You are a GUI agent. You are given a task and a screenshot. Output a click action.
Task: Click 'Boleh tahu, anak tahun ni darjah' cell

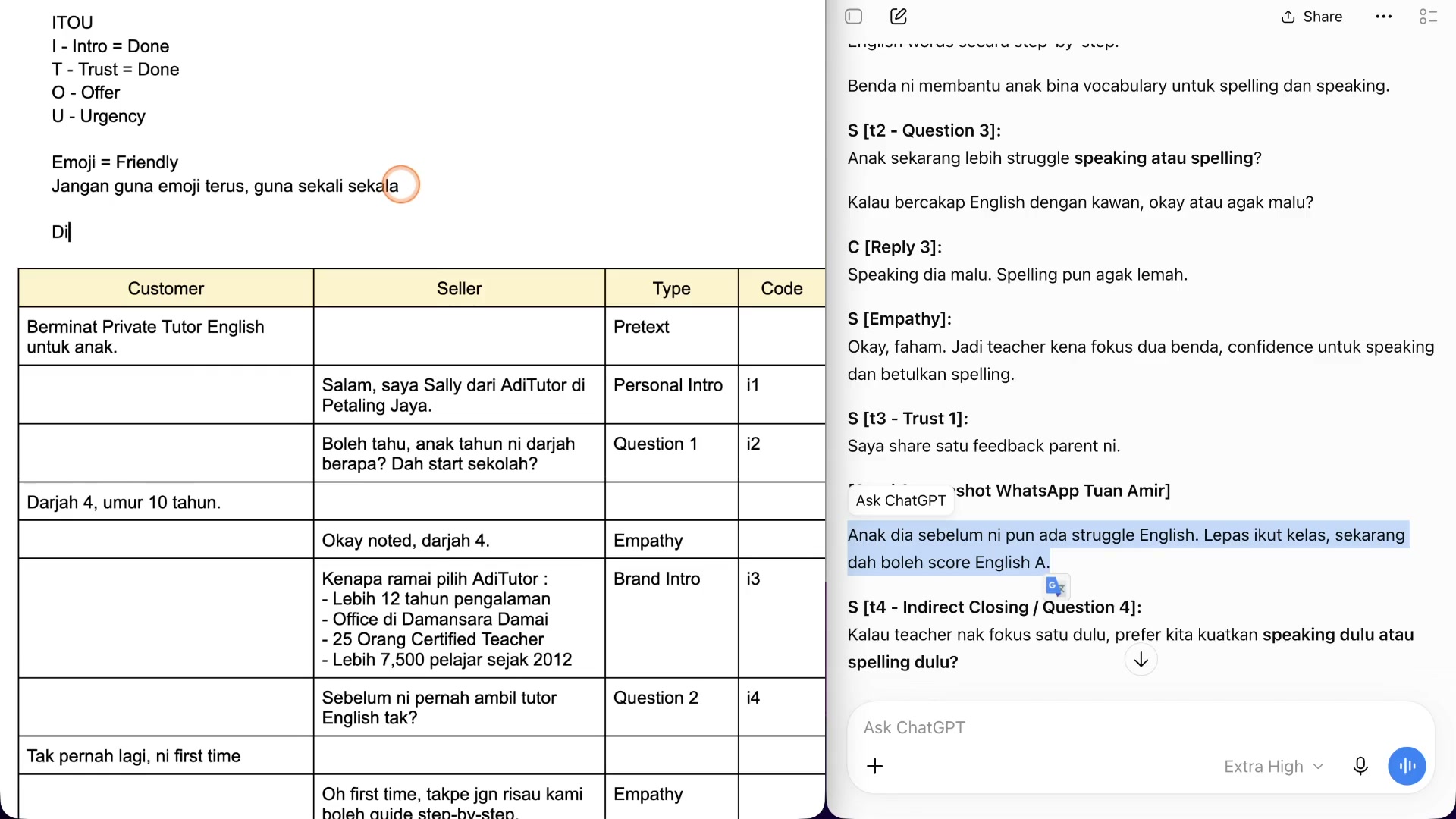[460, 453]
